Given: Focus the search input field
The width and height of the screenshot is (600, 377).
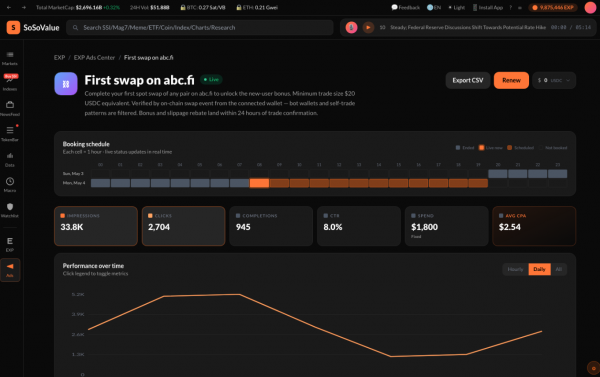Looking at the screenshot, I should coord(200,28).
